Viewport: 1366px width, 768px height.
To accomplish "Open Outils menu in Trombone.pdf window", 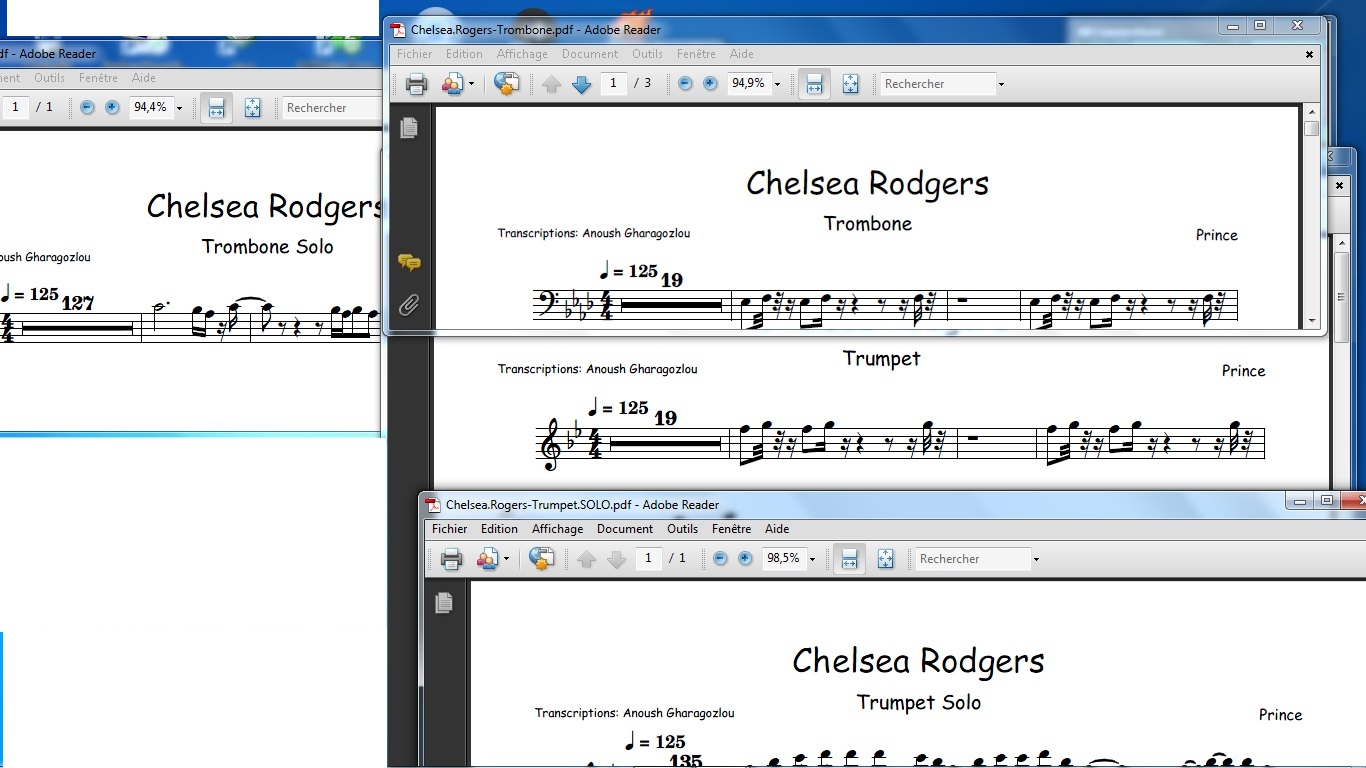I will (647, 54).
